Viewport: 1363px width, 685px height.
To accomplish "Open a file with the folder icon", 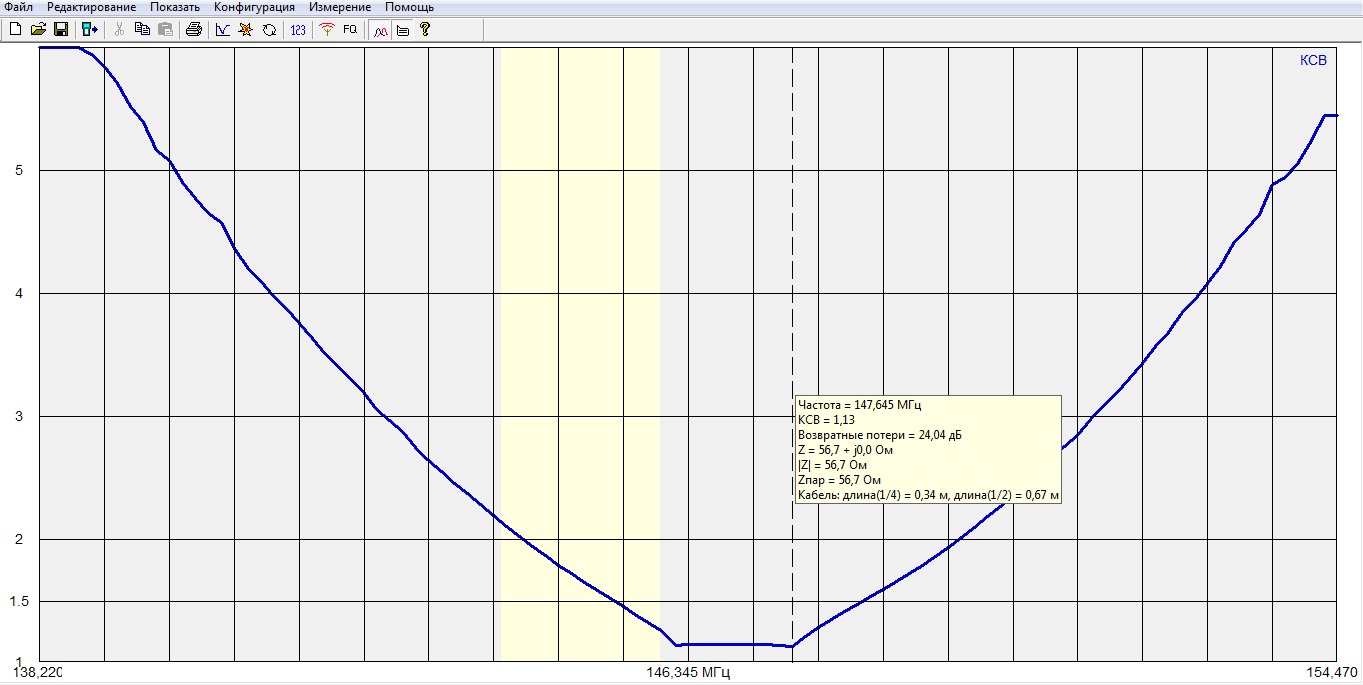I will [38, 30].
